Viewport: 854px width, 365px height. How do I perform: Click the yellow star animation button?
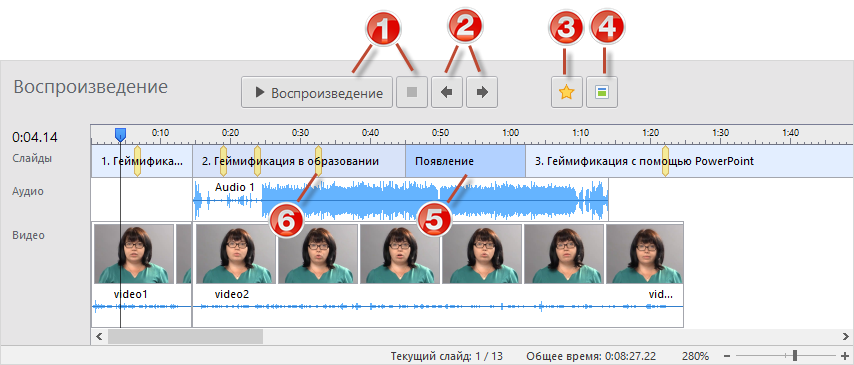567,93
